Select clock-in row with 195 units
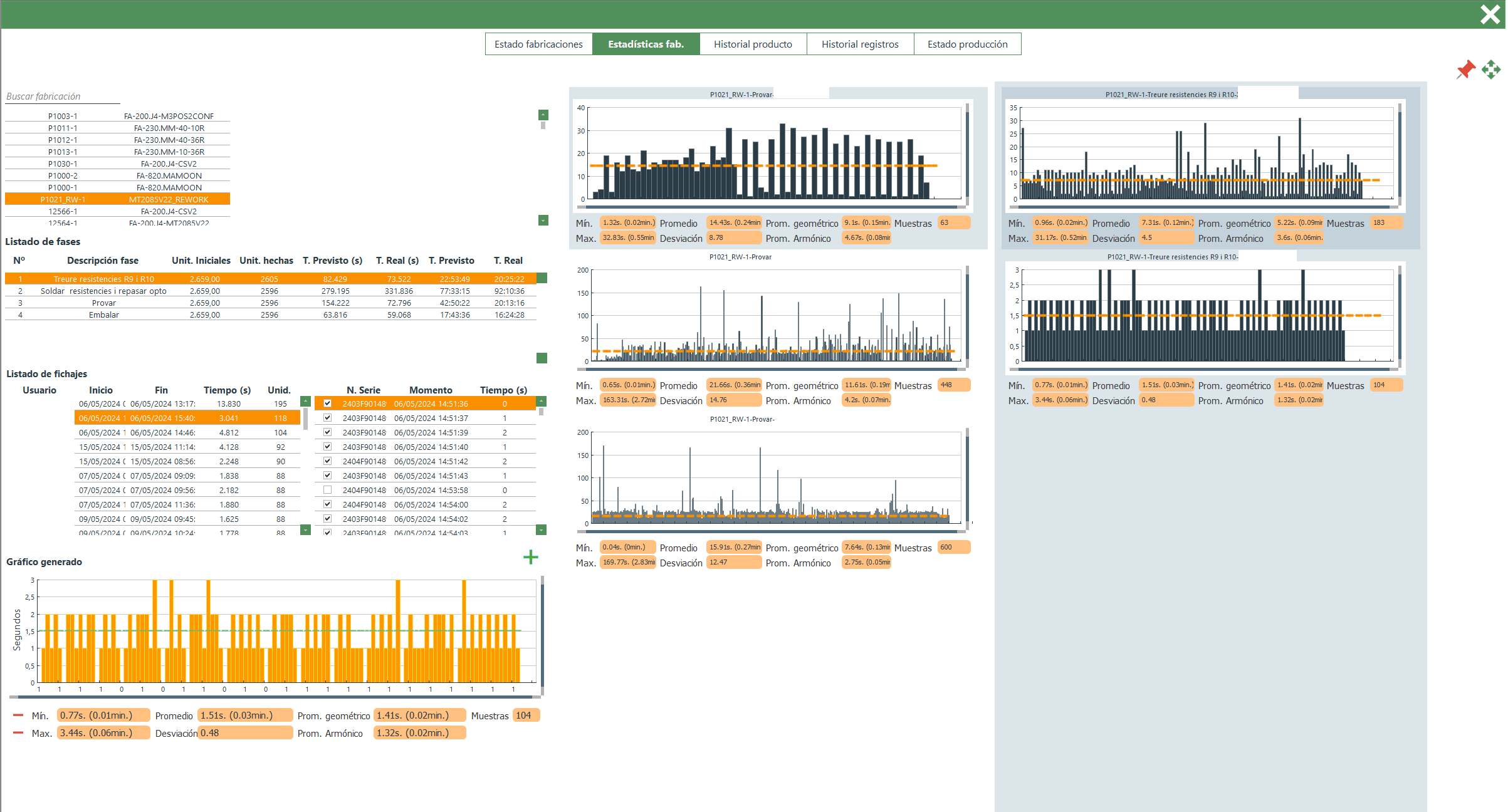Viewport: 1508px width, 812px height. tap(187, 404)
